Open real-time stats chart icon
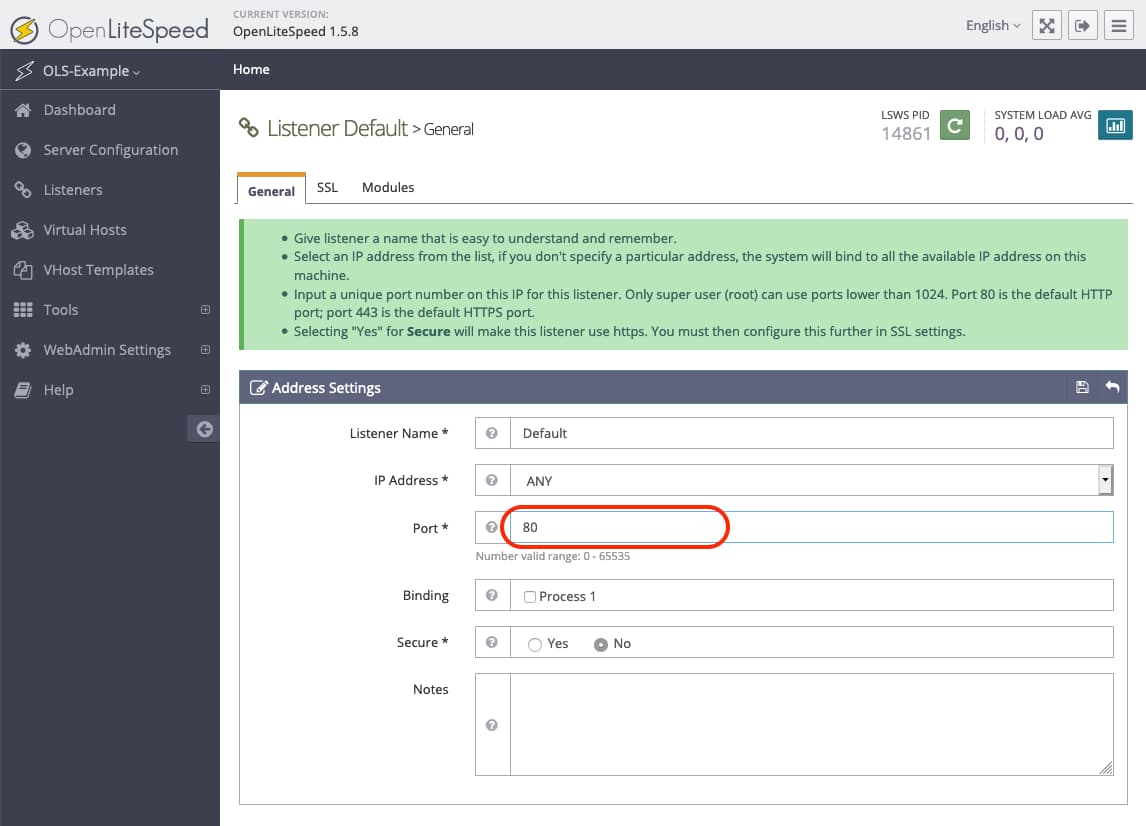Viewport: 1146px width, 826px height. [1115, 125]
